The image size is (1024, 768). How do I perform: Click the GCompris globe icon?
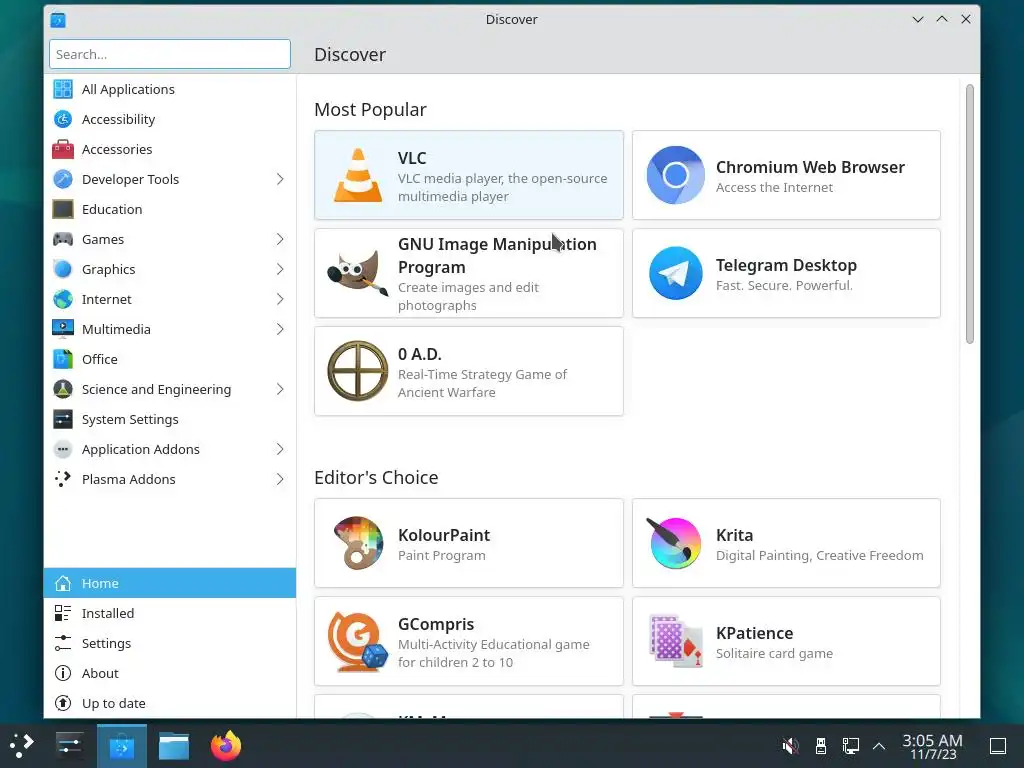pyautogui.click(x=357, y=641)
